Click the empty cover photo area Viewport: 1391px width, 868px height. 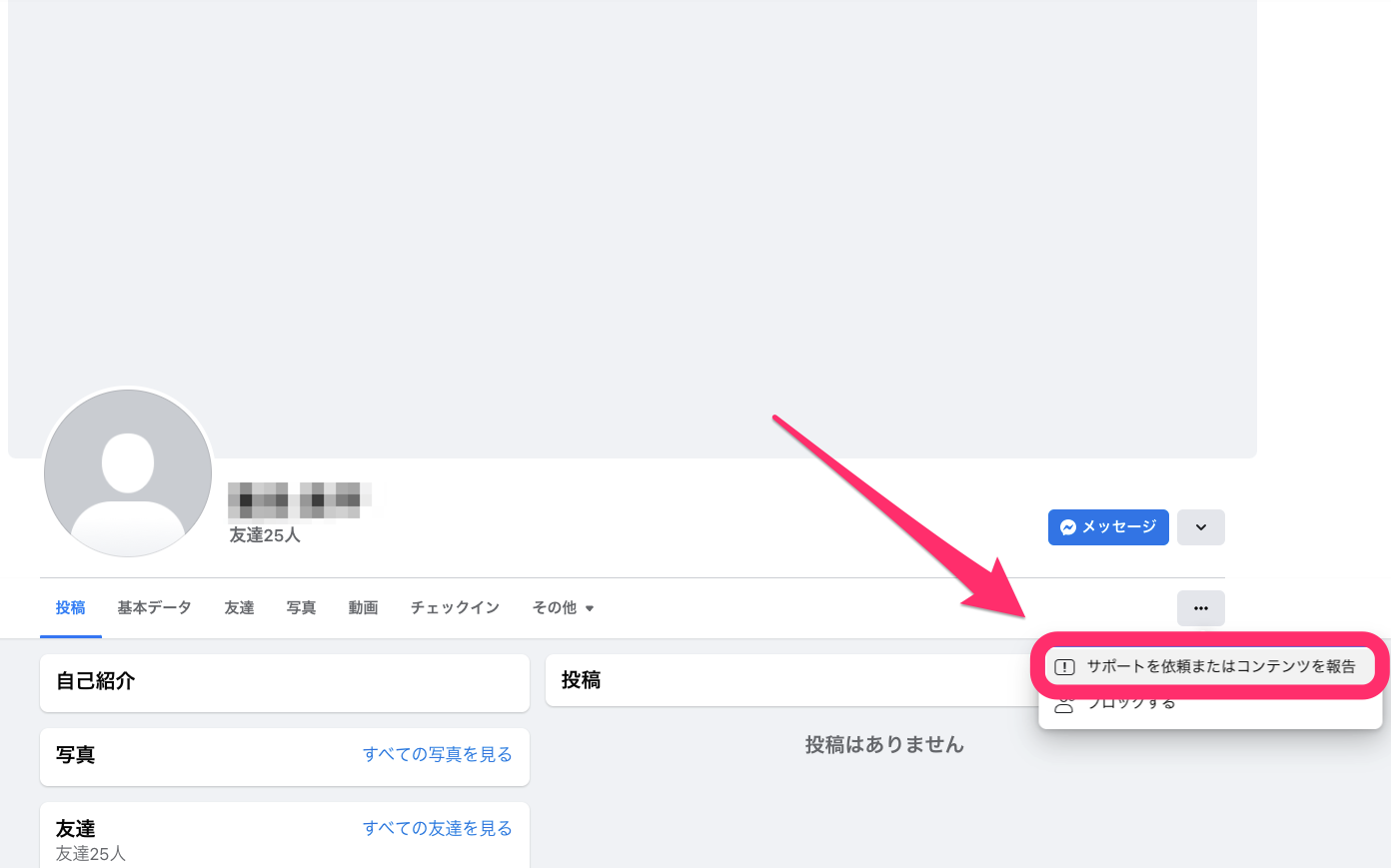pyautogui.click(x=633, y=220)
